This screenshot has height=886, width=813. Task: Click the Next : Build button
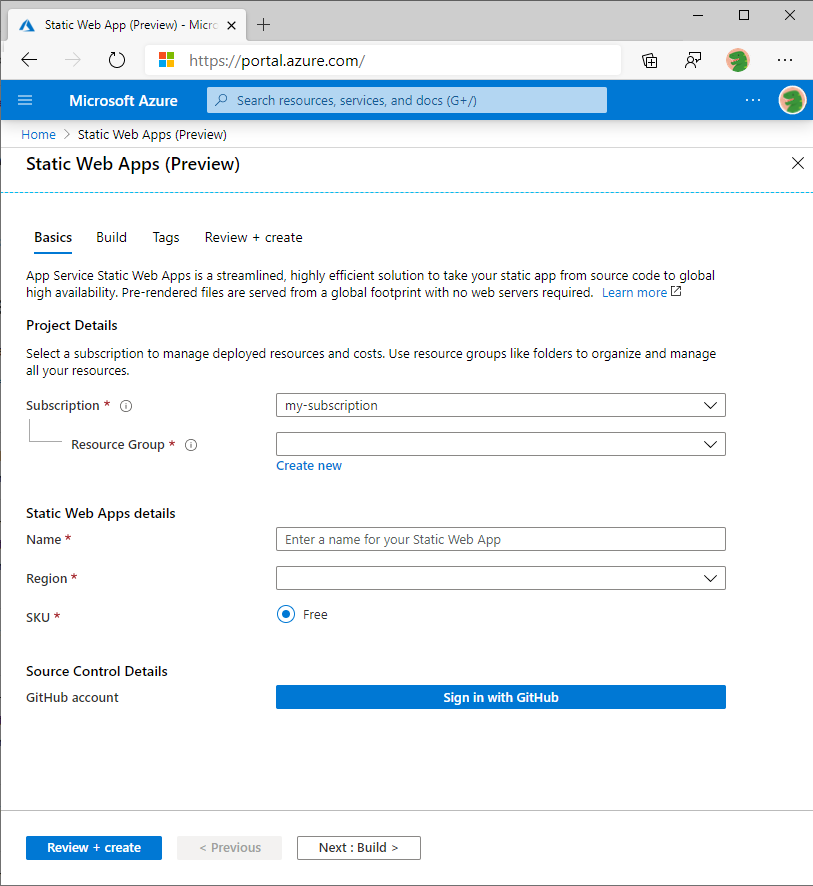[x=359, y=848]
